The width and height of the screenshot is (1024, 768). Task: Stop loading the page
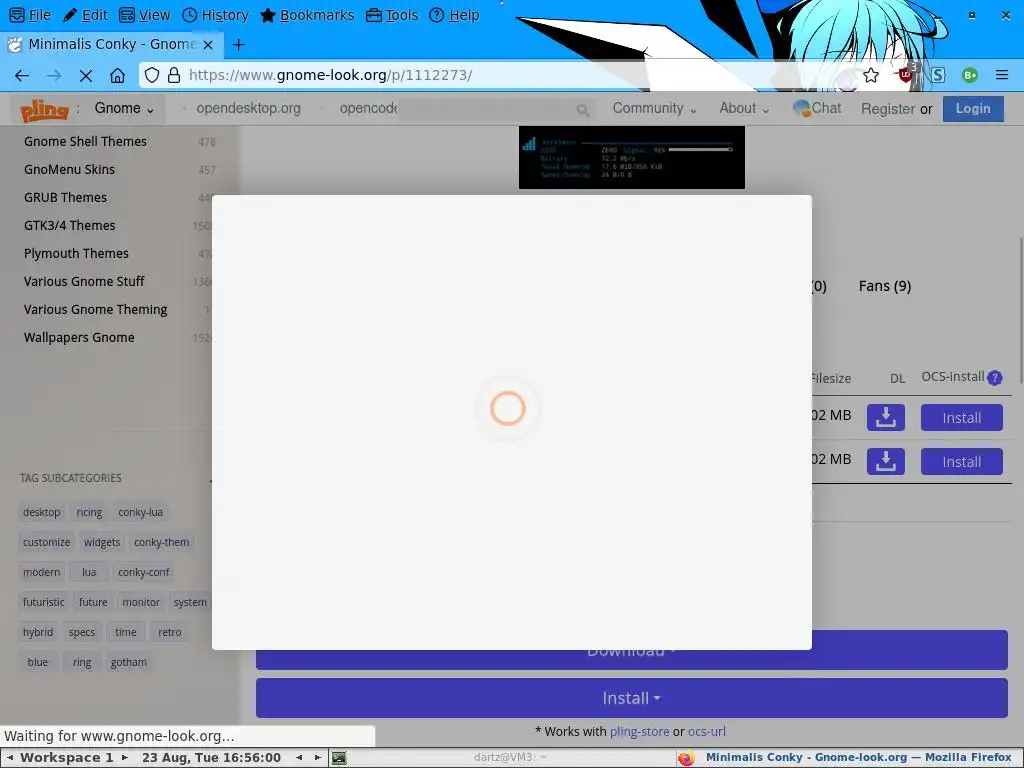point(86,76)
